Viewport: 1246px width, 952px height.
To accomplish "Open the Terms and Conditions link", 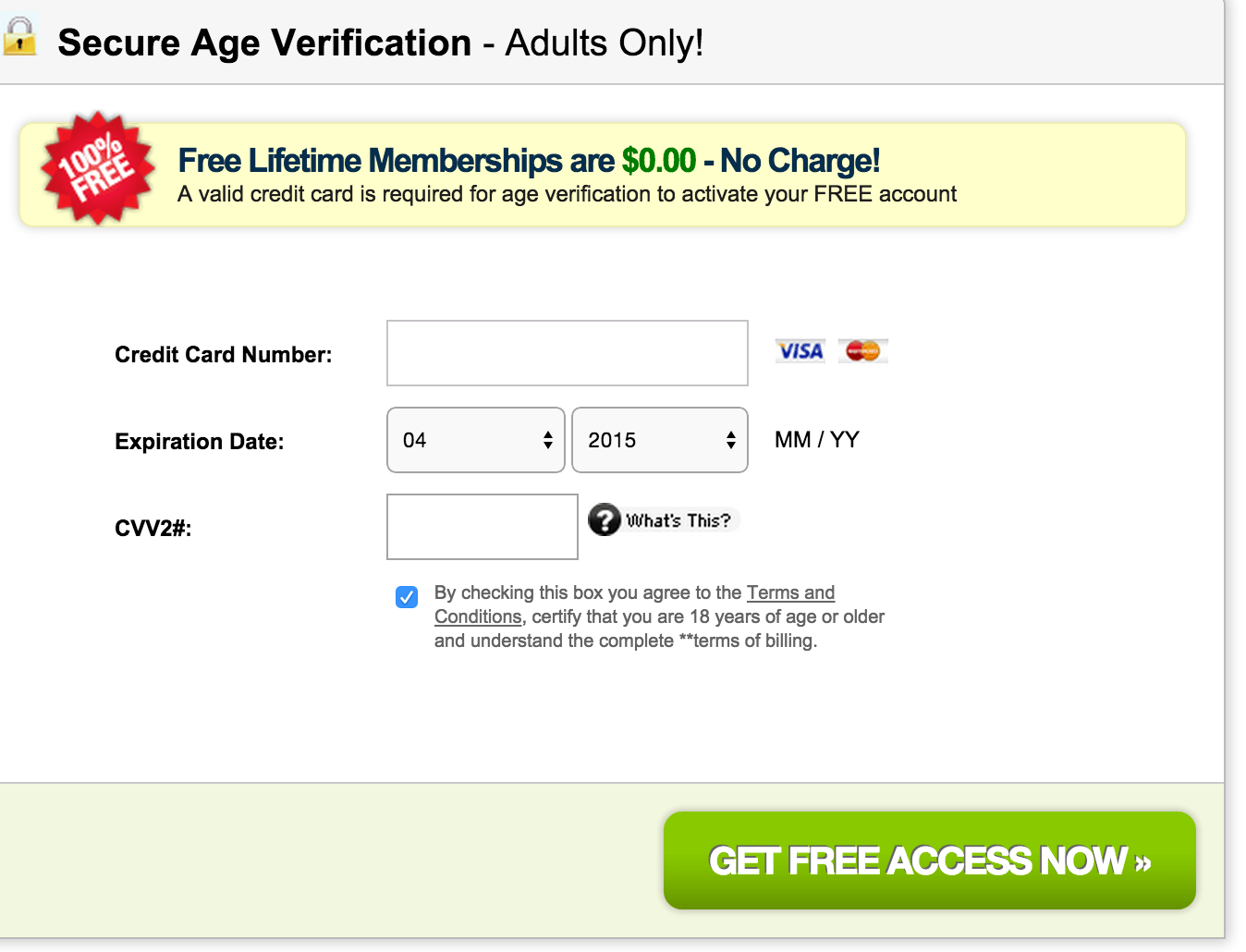I will (634, 604).
